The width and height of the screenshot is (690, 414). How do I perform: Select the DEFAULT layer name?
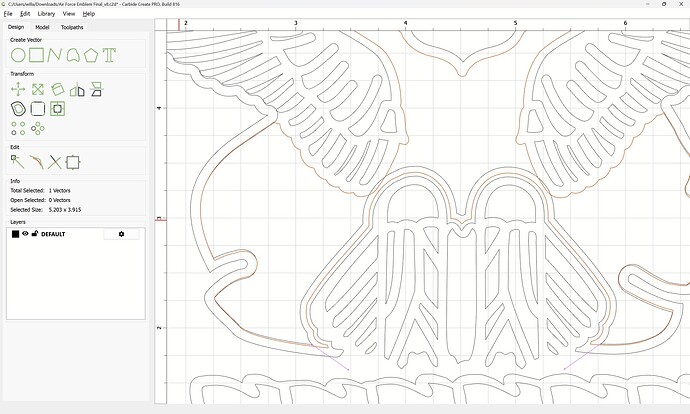(53, 234)
